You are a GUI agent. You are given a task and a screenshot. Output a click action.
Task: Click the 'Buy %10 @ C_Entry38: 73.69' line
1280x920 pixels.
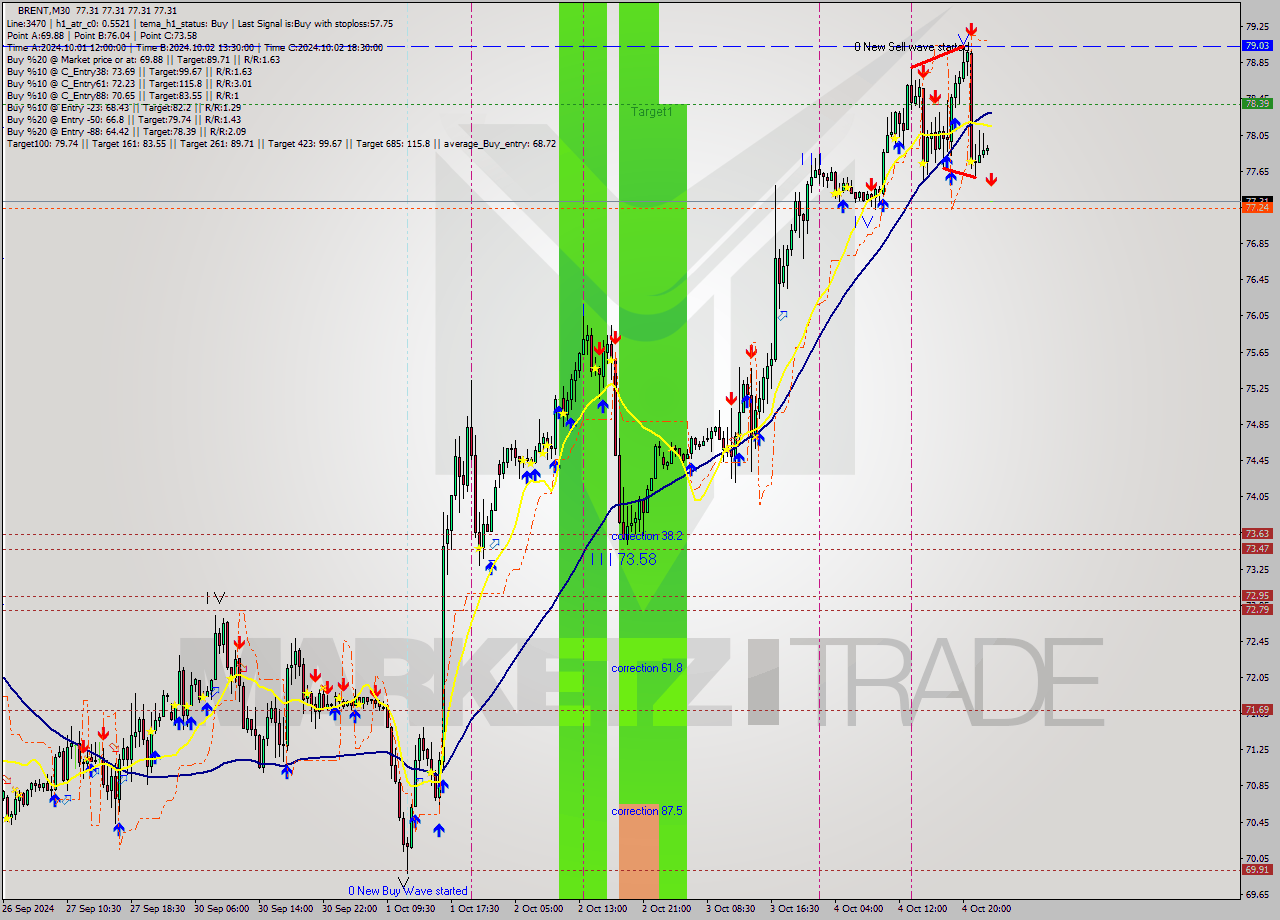[129, 71]
